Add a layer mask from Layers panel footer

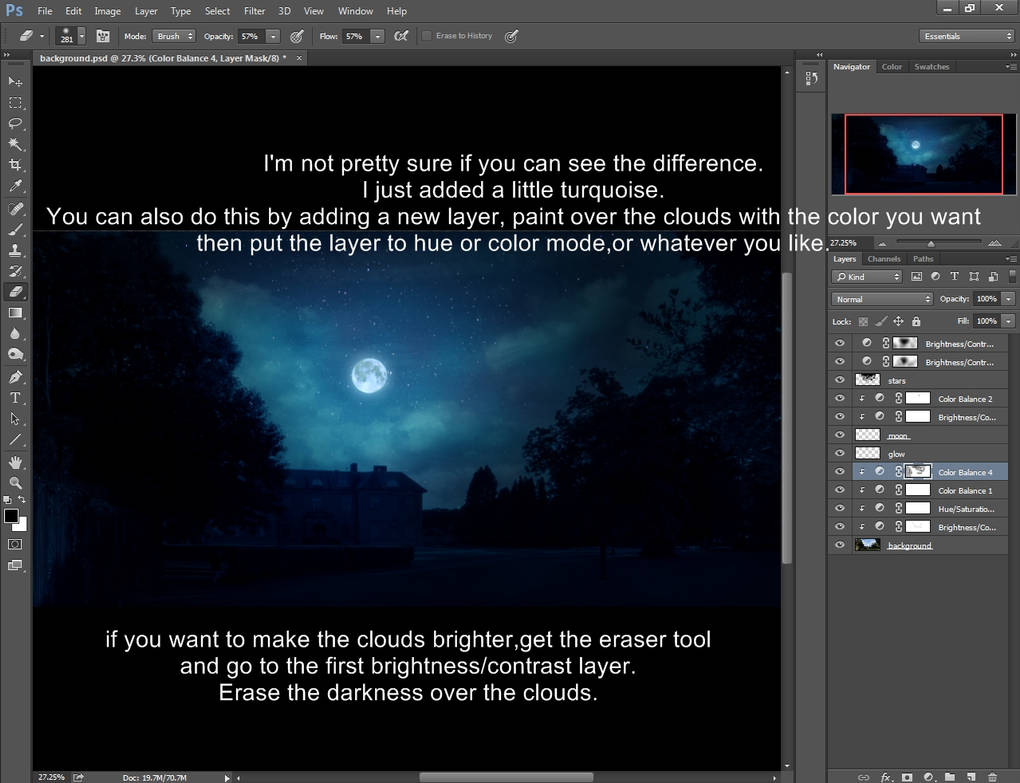pyautogui.click(x=907, y=776)
